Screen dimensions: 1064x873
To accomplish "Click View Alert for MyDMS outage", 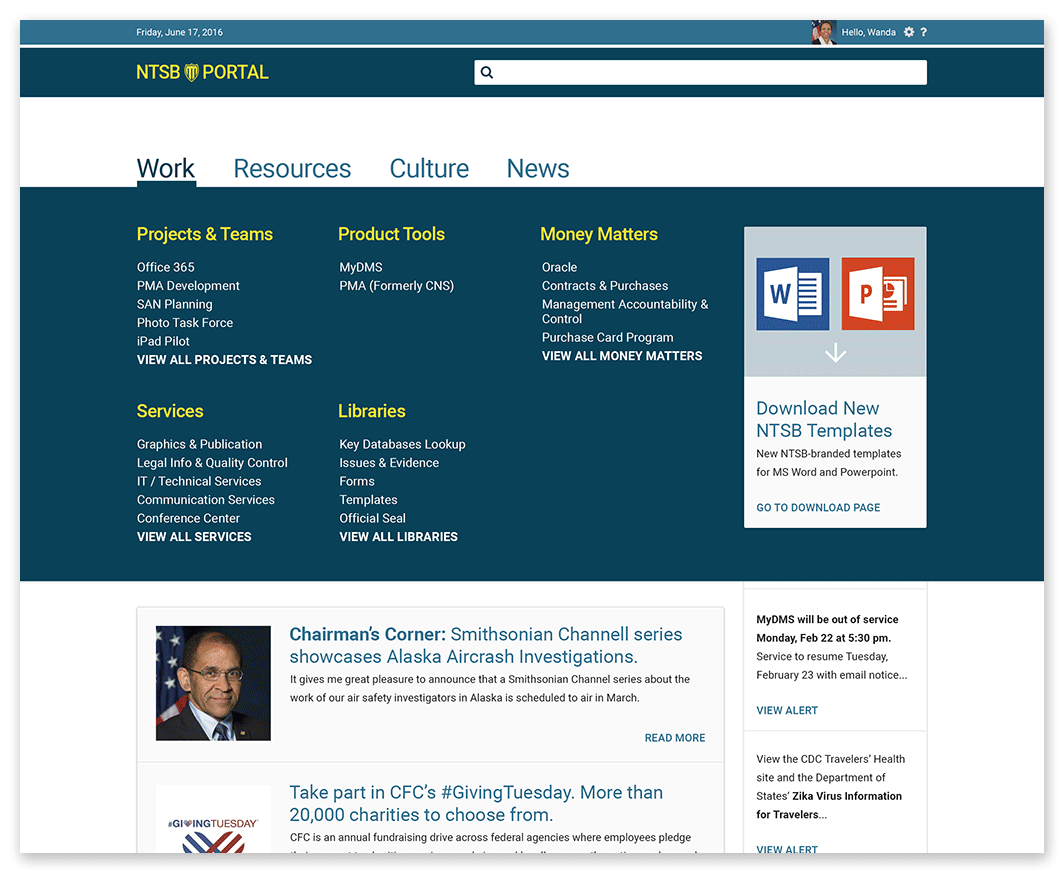I will pyautogui.click(x=786, y=710).
